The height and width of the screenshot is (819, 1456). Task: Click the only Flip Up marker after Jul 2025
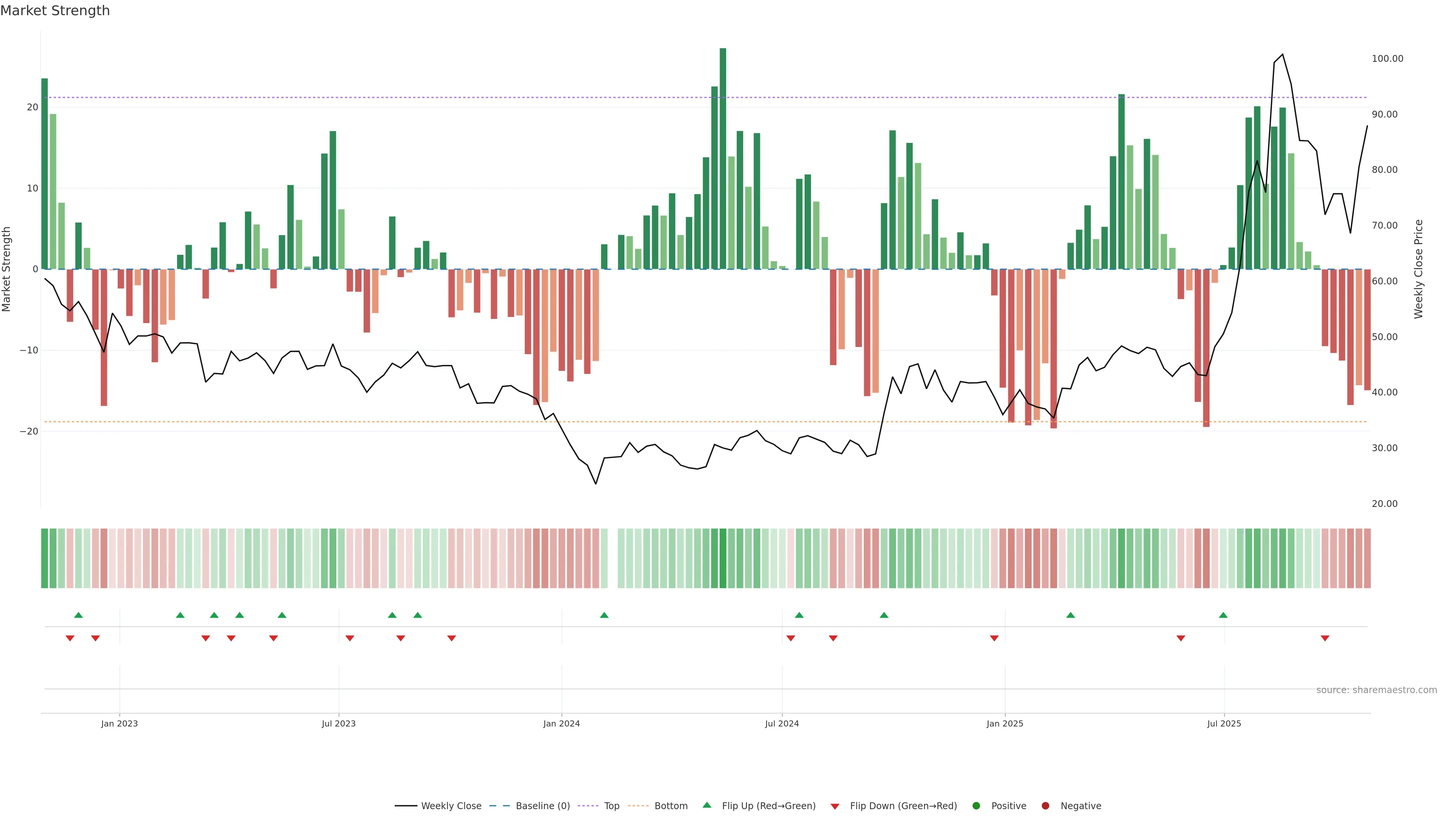coord(1223,615)
